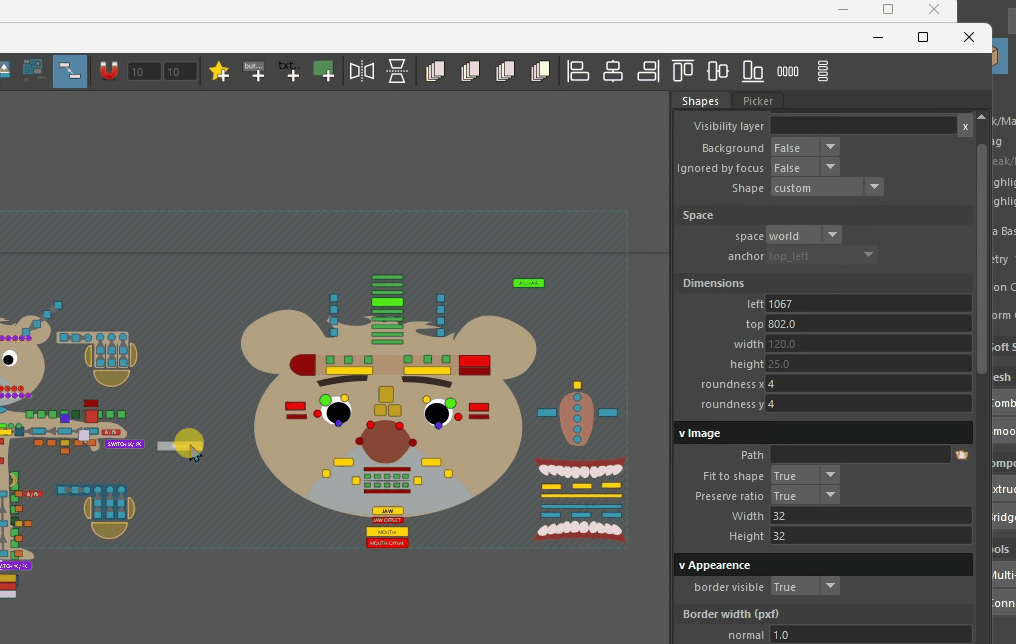This screenshot has height=644, width=1016.
Task: Flip selection vertically with mirror icon
Action: coord(397,71)
